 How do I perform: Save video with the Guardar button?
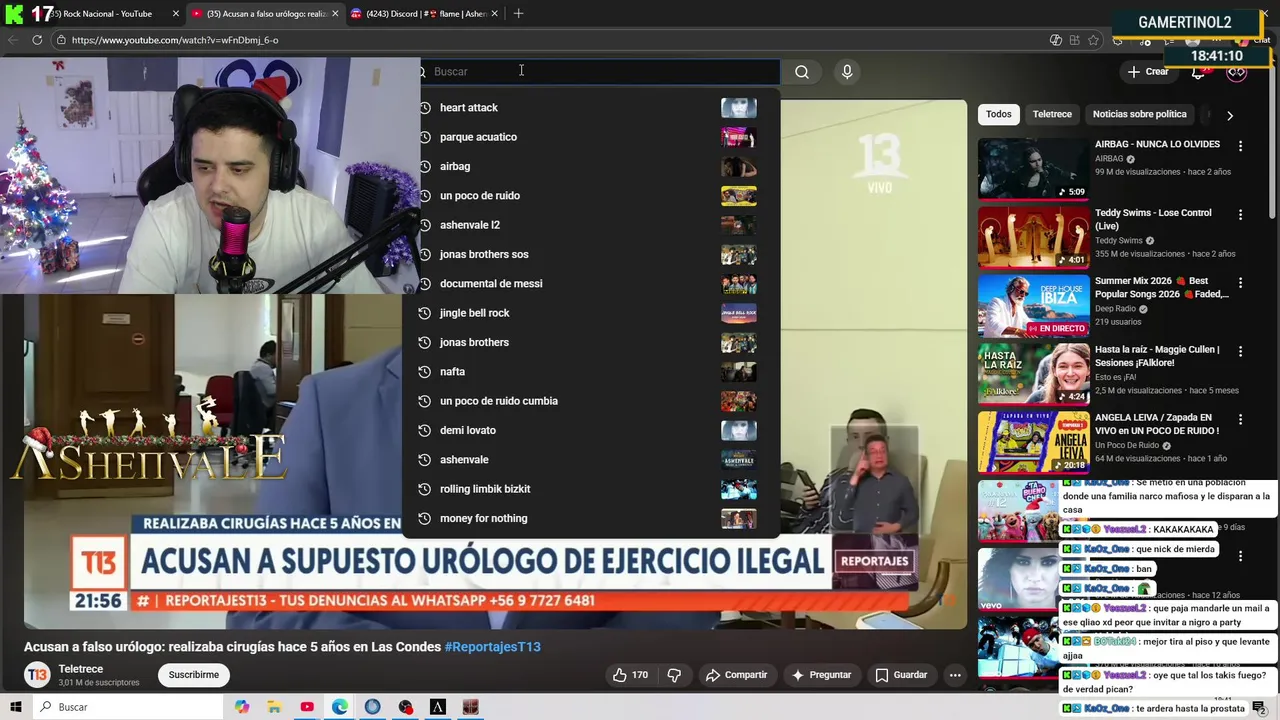(x=901, y=675)
